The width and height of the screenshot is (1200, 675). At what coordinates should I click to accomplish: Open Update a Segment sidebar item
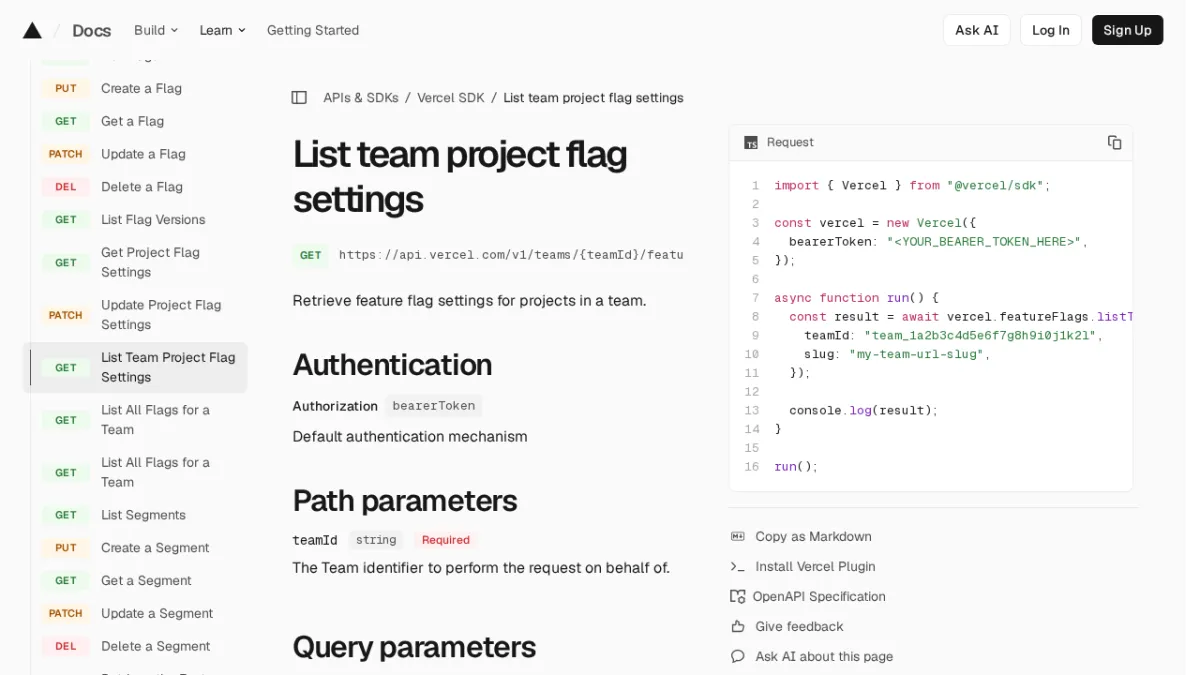[x=135, y=614]
